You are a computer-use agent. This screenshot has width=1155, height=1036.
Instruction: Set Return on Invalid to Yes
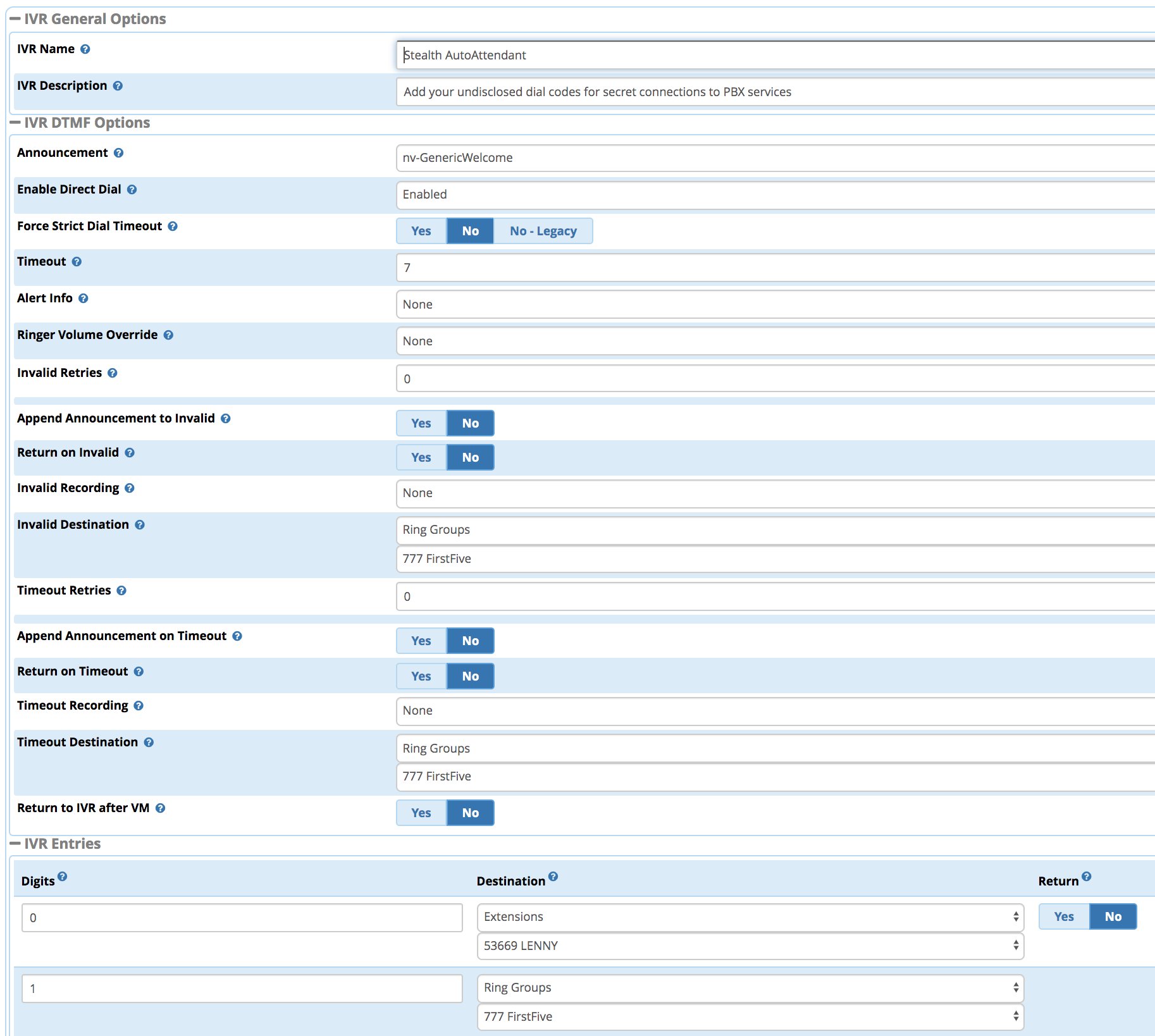[420, 457]
